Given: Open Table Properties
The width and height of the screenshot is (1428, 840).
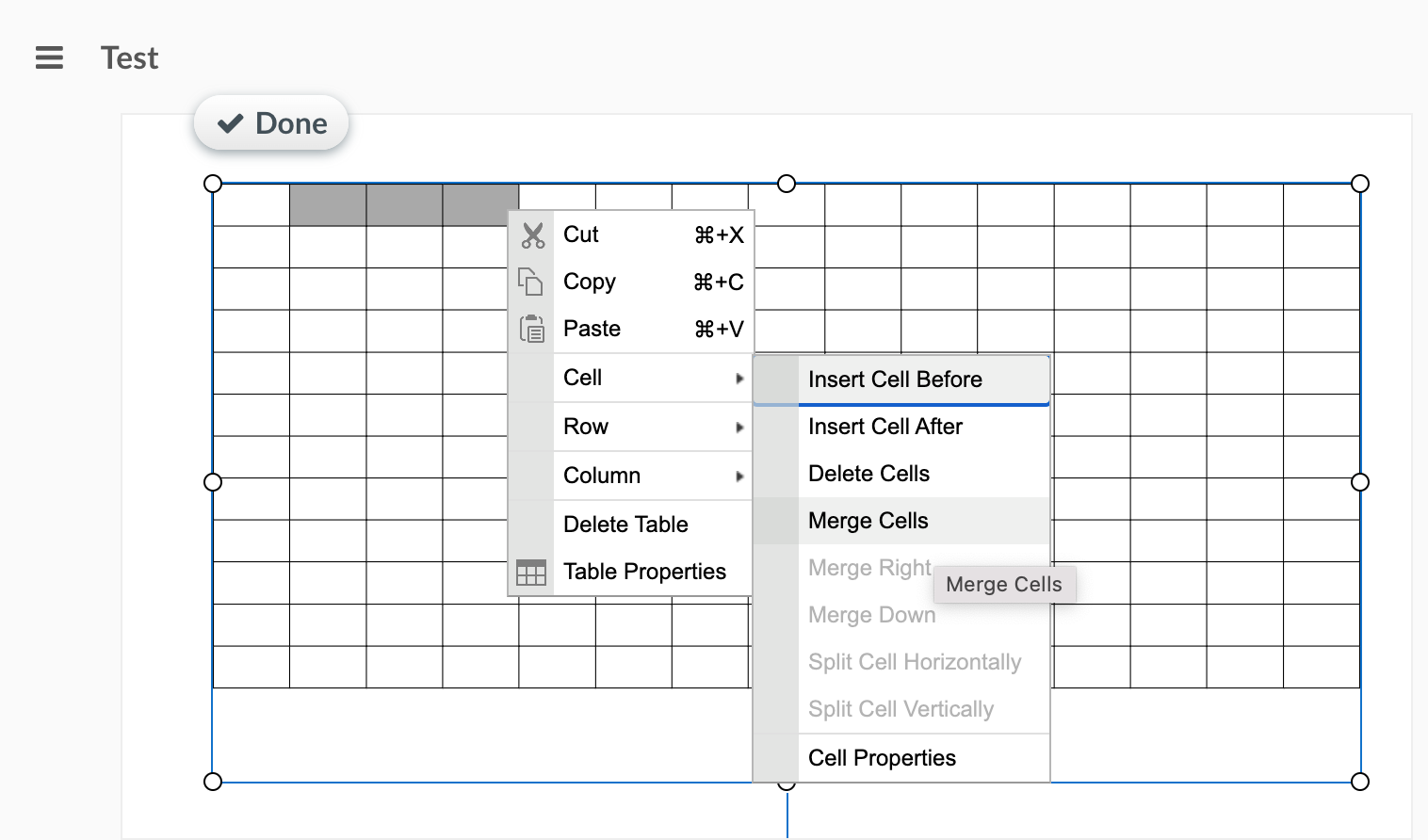Looking at the screenshot, I should 630,572.
